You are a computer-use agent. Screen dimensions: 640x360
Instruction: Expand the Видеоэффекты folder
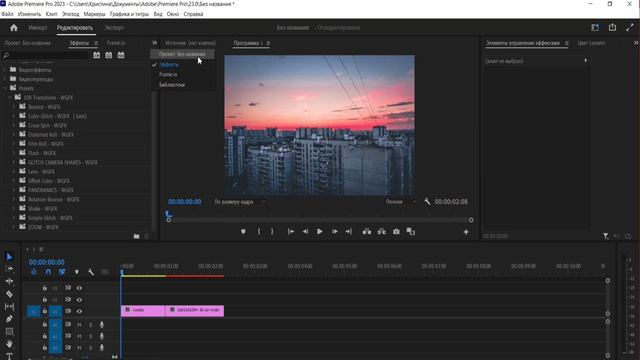tap(5, 70)
